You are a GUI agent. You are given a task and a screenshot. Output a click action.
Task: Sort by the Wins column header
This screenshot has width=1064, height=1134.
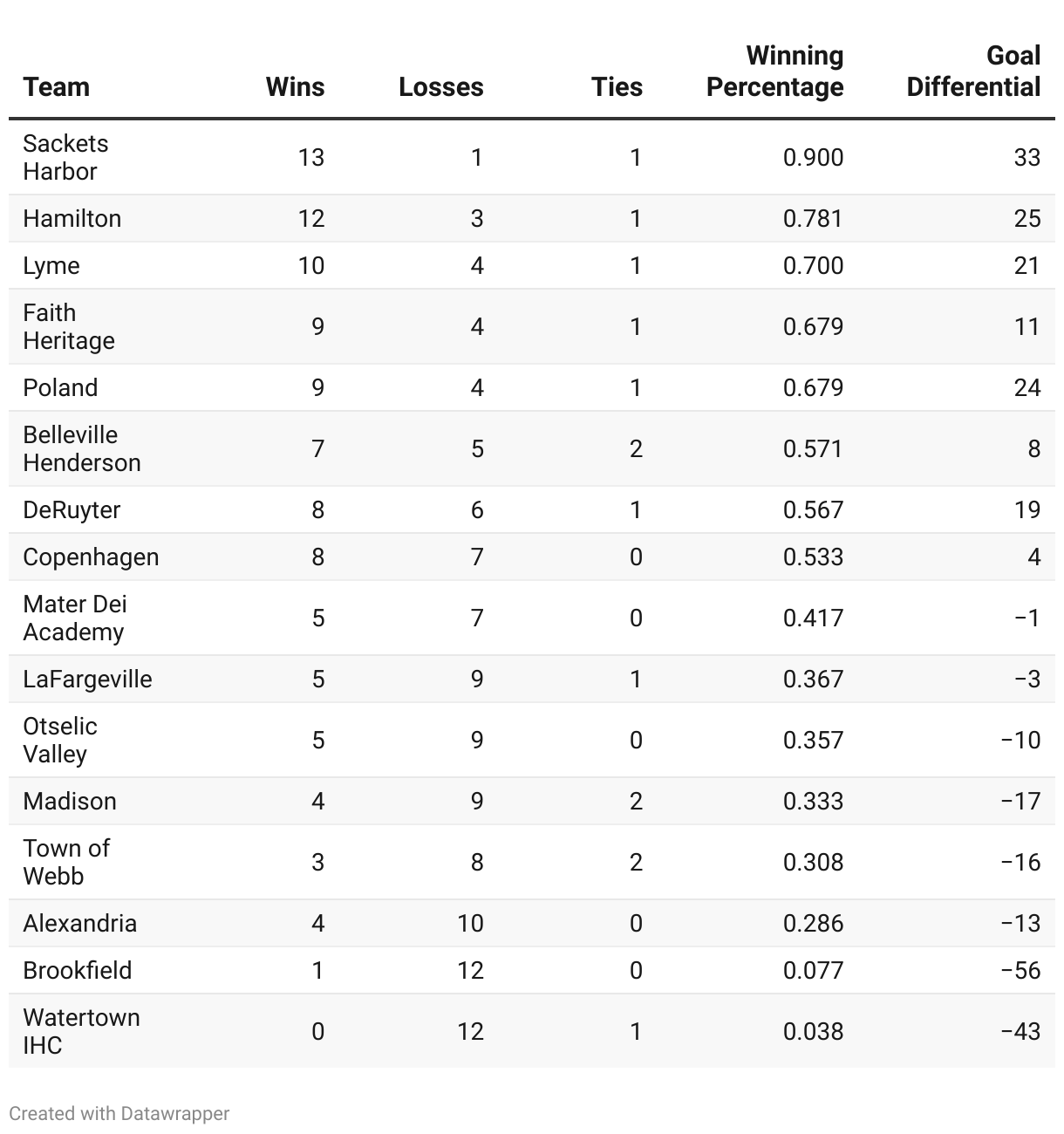(295, 86)
